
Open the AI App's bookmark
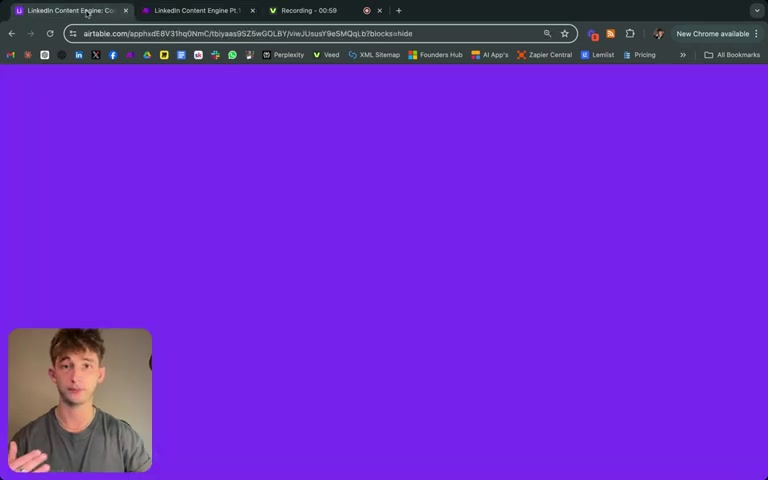(490, 55)
